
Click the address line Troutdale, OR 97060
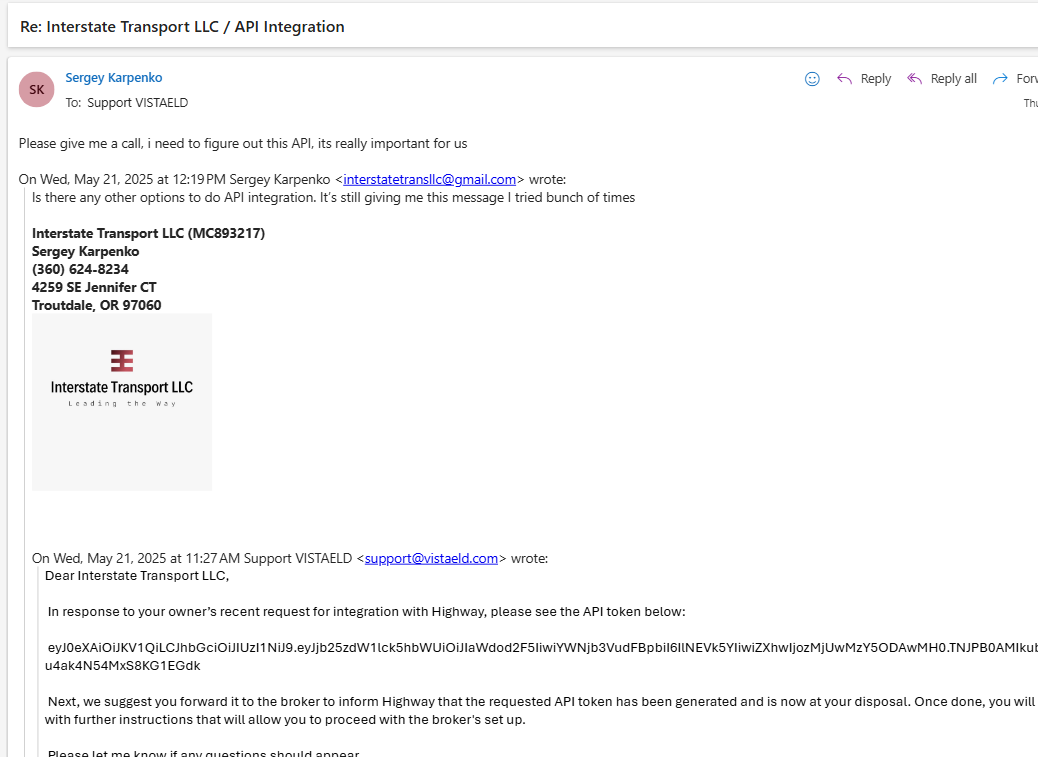[x=97, y=305]
